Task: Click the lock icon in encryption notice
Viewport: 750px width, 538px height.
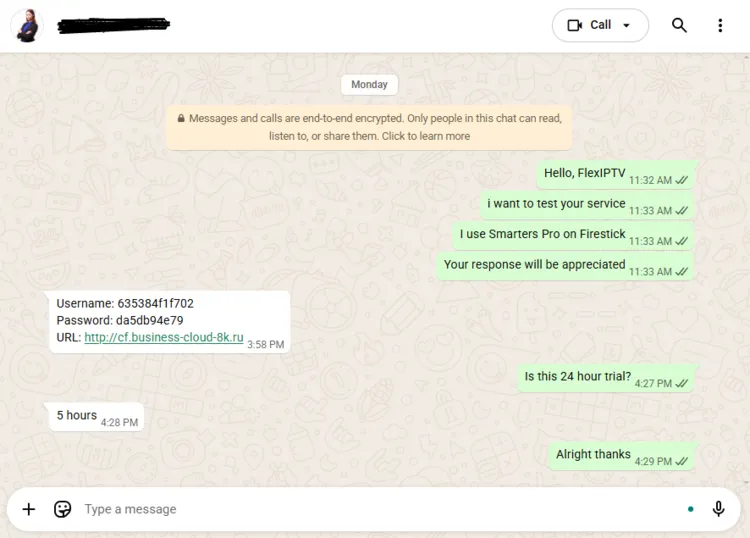Action: click(x=181, y=118)
